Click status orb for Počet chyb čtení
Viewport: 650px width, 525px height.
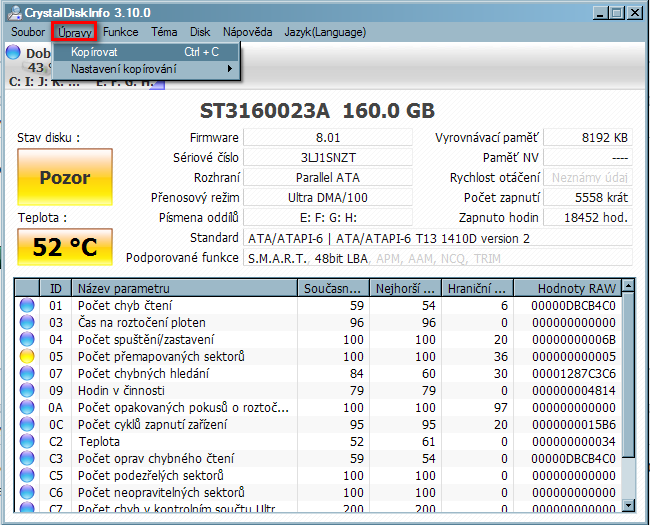pos(27,305)
